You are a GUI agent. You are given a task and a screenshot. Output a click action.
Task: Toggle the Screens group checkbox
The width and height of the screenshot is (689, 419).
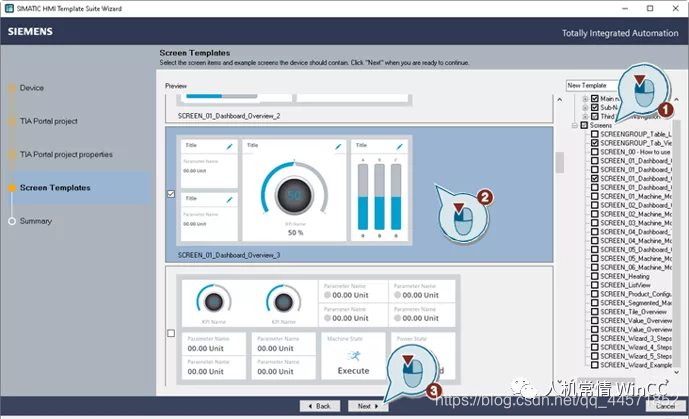point(584,125)
